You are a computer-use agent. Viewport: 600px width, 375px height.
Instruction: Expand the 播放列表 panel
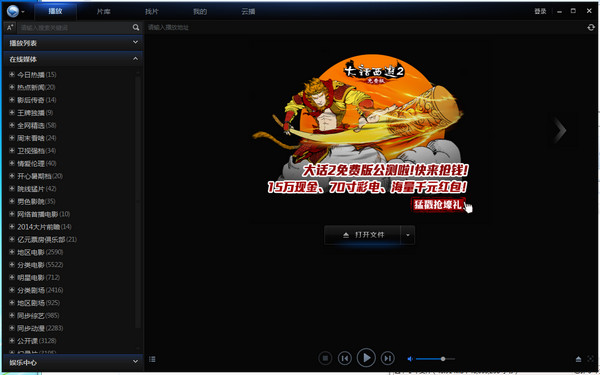73,43
